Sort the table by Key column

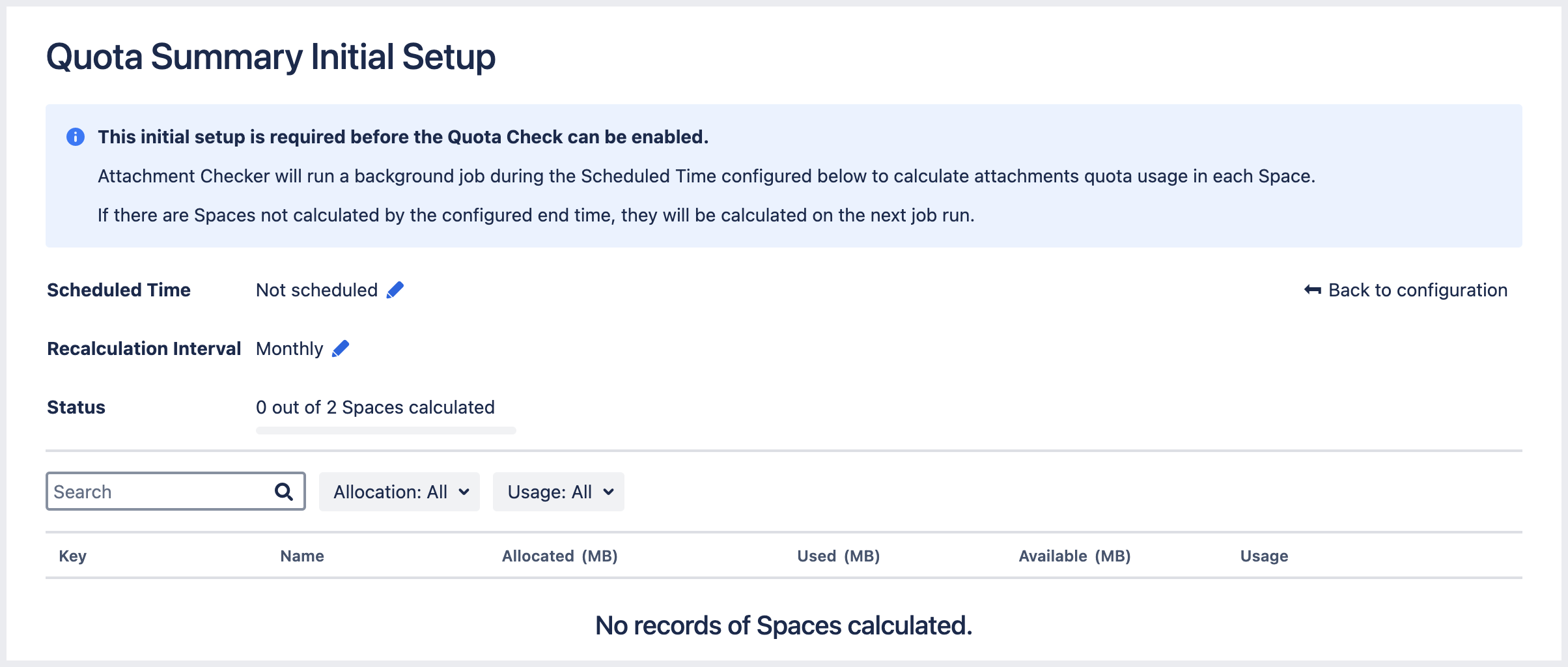coord(72,556)
